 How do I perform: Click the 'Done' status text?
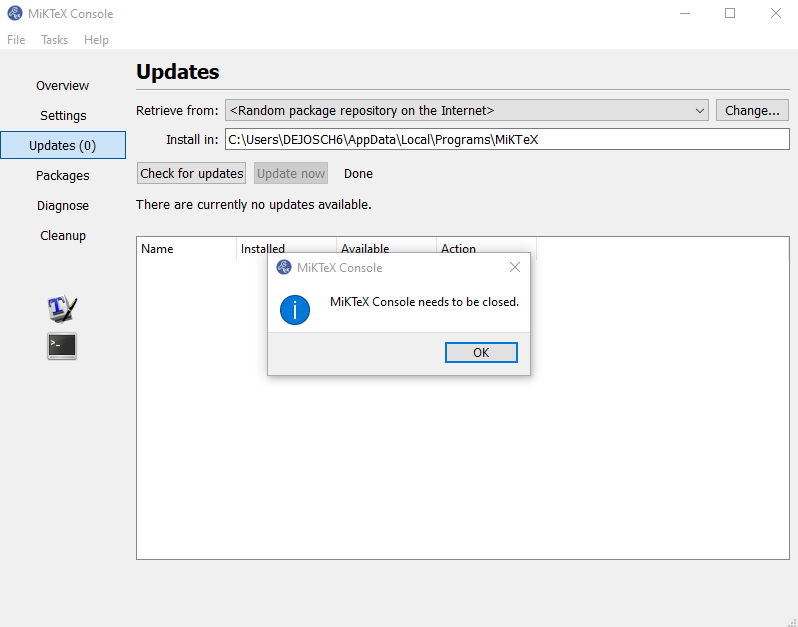[x=358, y=174]
